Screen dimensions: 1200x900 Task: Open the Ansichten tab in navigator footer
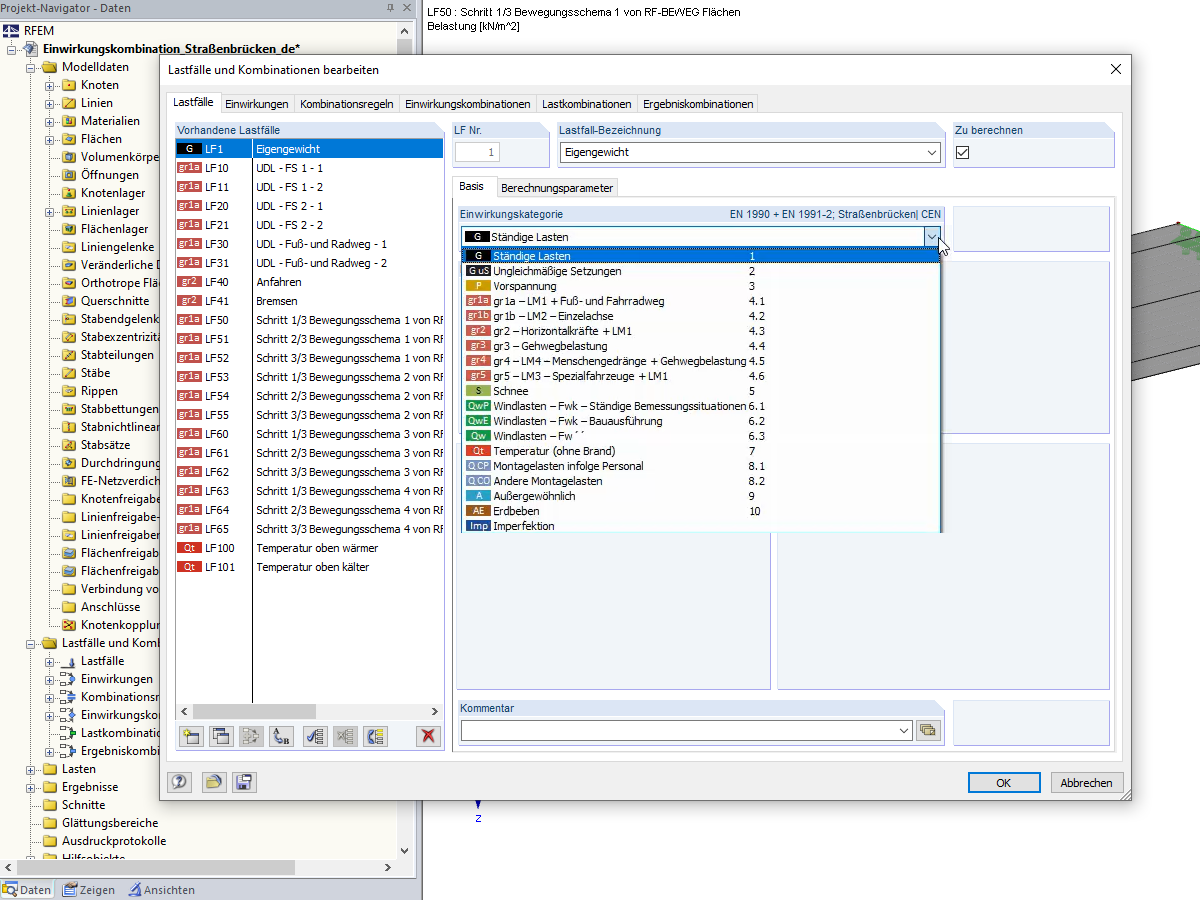pyautogui.click(x=162, y=890)
